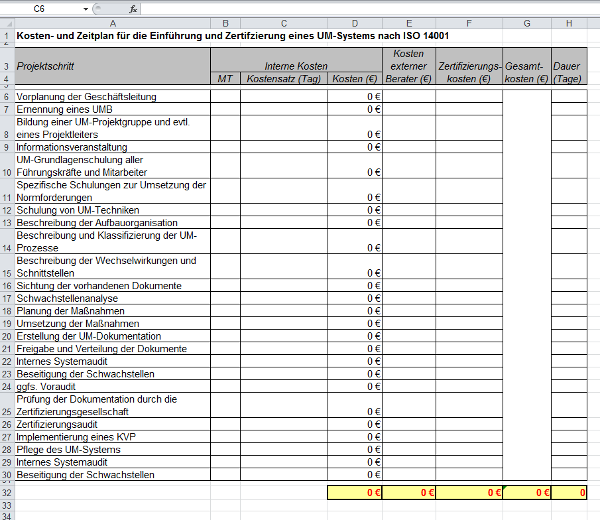
Task: Select the yellow total cell under Kosten (€)
Action: pos(354,493)
